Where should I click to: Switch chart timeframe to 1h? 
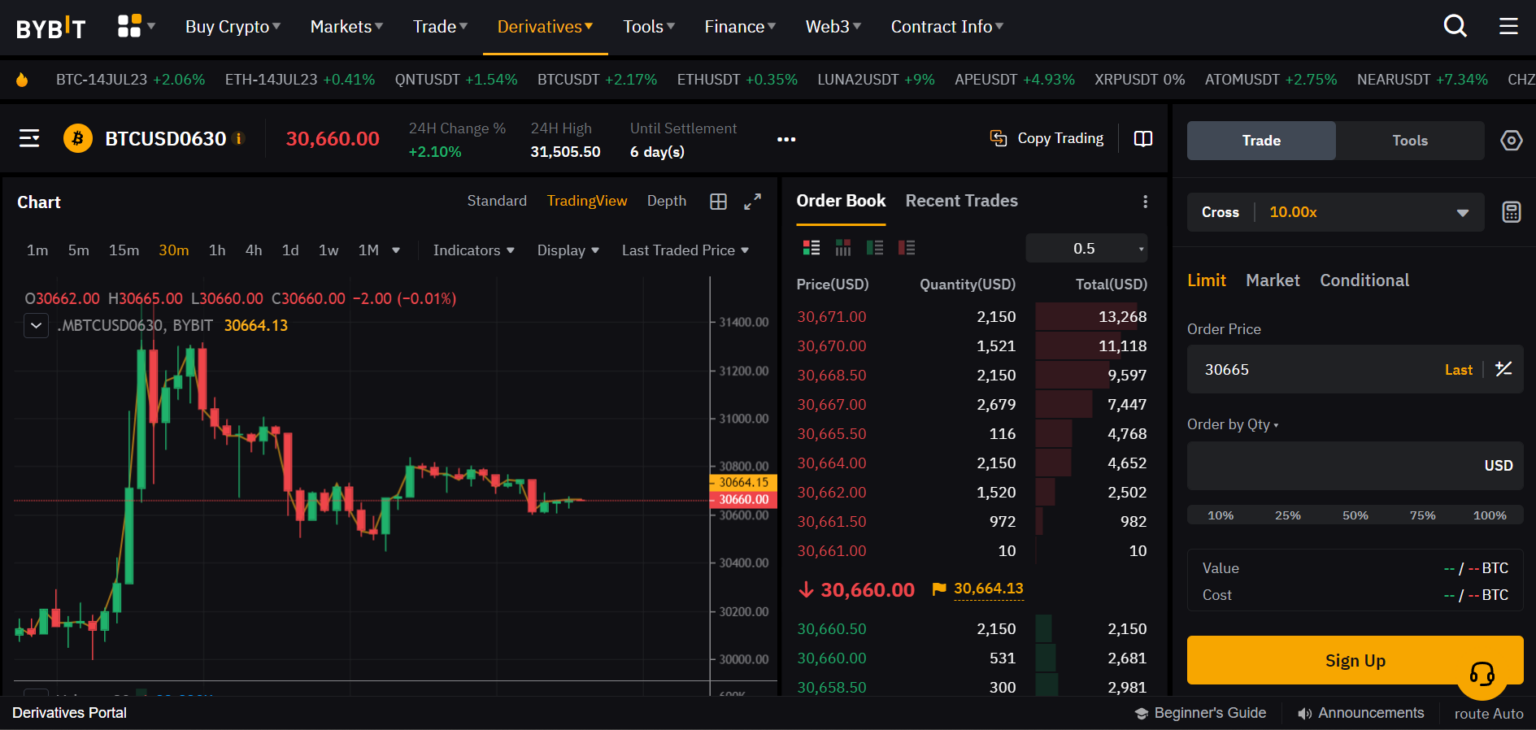217,250
